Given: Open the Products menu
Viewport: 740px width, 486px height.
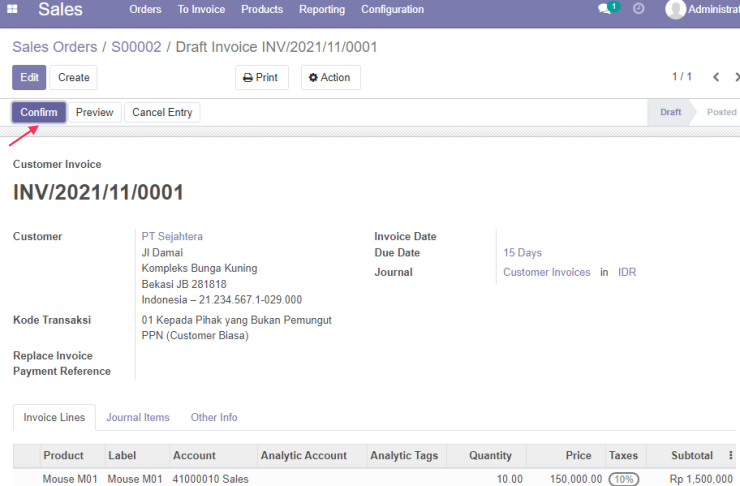Looking at the screenshot, I should click(262, 9).
